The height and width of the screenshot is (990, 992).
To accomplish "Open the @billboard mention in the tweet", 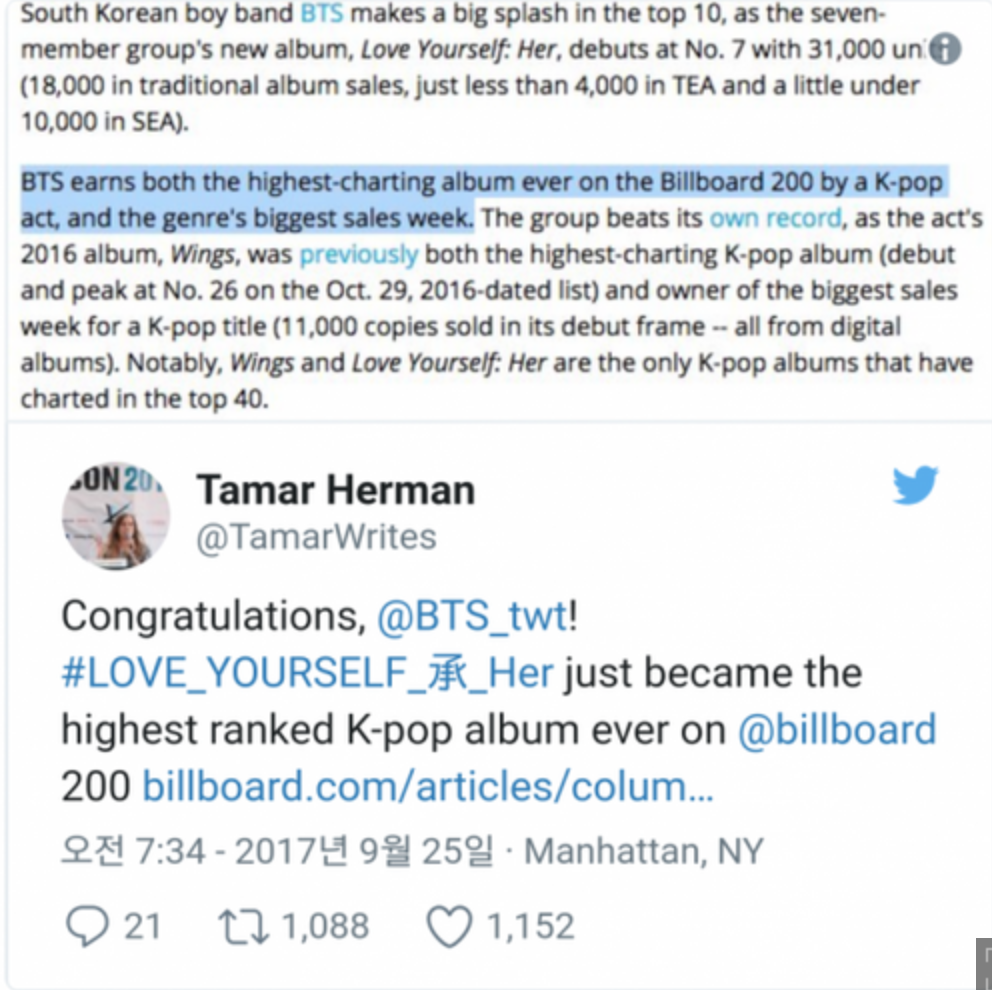I will coord(837,730).
